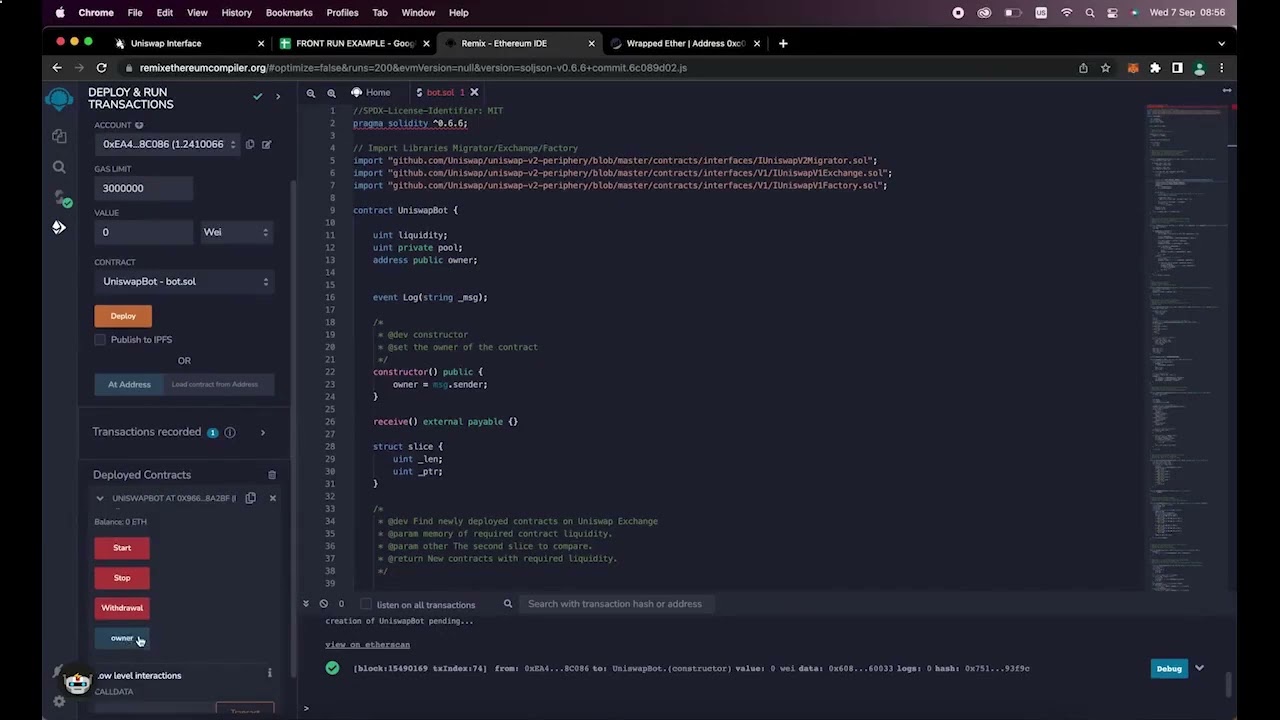
Task: Click Transactions recorded info icon
Action: 230,432
